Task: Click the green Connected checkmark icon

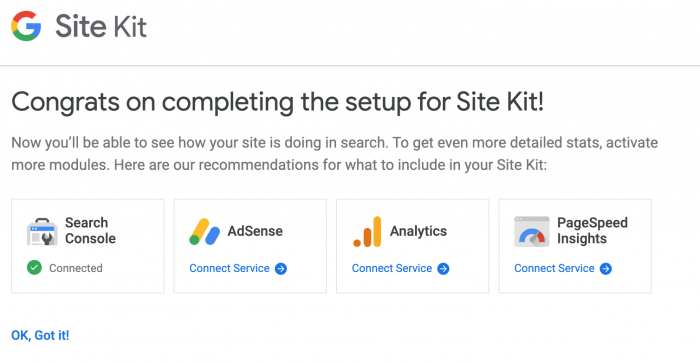Action: click(x=34, y=268)
